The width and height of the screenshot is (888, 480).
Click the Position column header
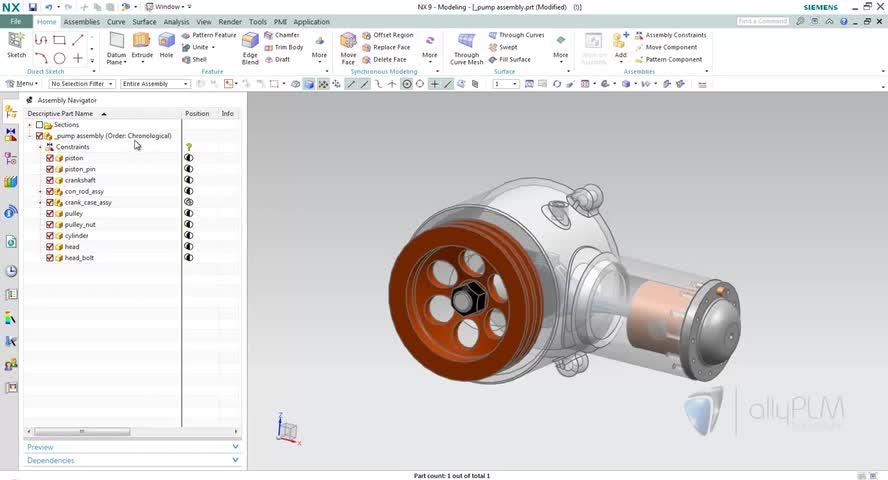(197, 114)
